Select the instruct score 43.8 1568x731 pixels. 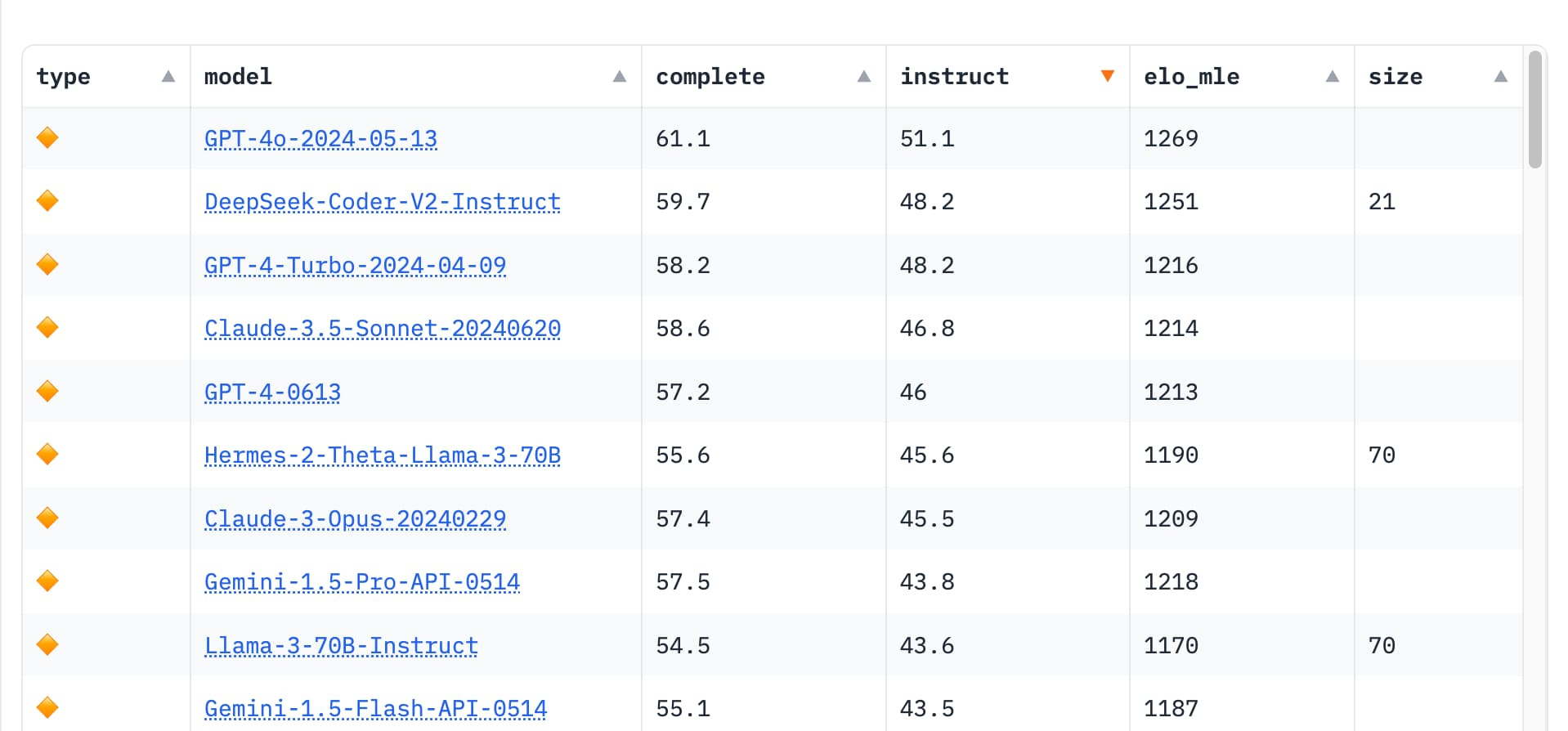tap(927, 581)
